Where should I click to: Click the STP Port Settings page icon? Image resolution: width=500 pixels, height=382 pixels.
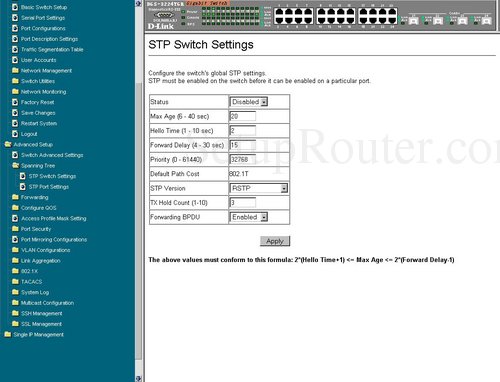coord(23,187)
